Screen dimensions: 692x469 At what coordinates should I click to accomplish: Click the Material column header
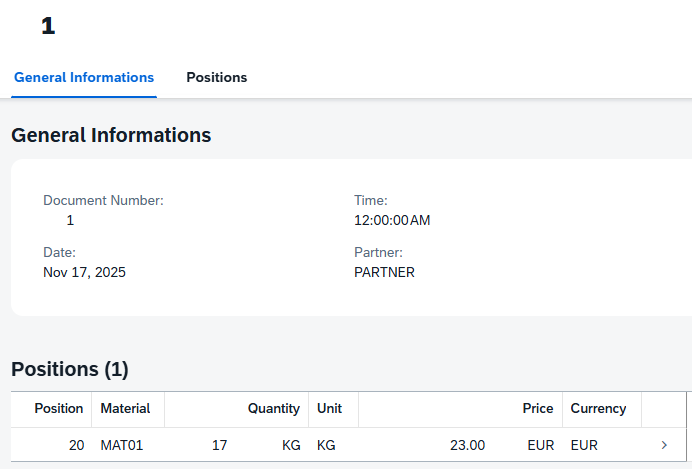tap(125, 408)
